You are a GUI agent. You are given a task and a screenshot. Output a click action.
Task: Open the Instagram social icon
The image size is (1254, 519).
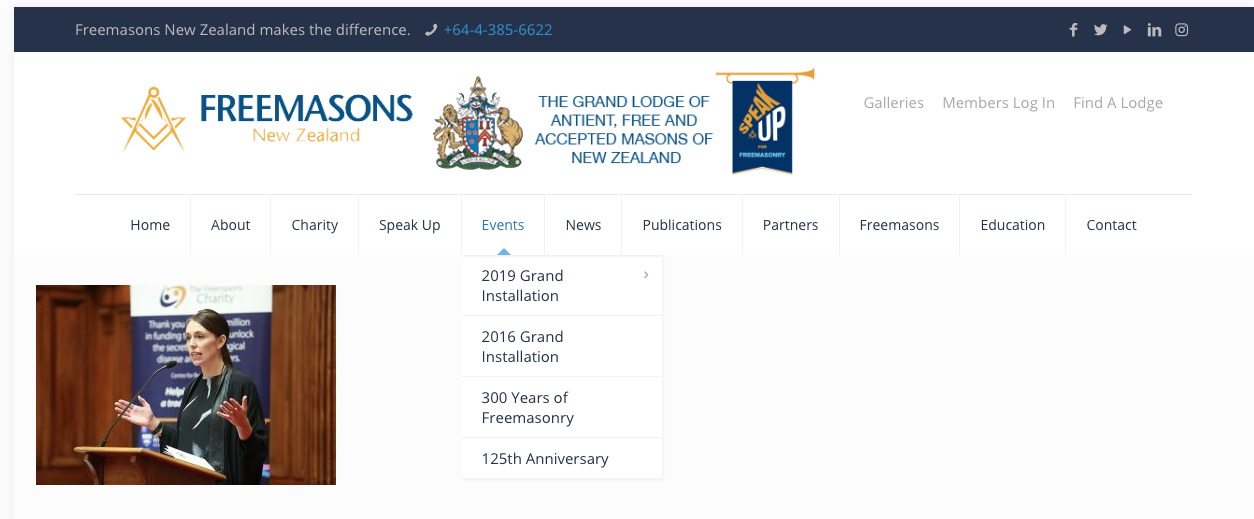(x=1181, y=30)
